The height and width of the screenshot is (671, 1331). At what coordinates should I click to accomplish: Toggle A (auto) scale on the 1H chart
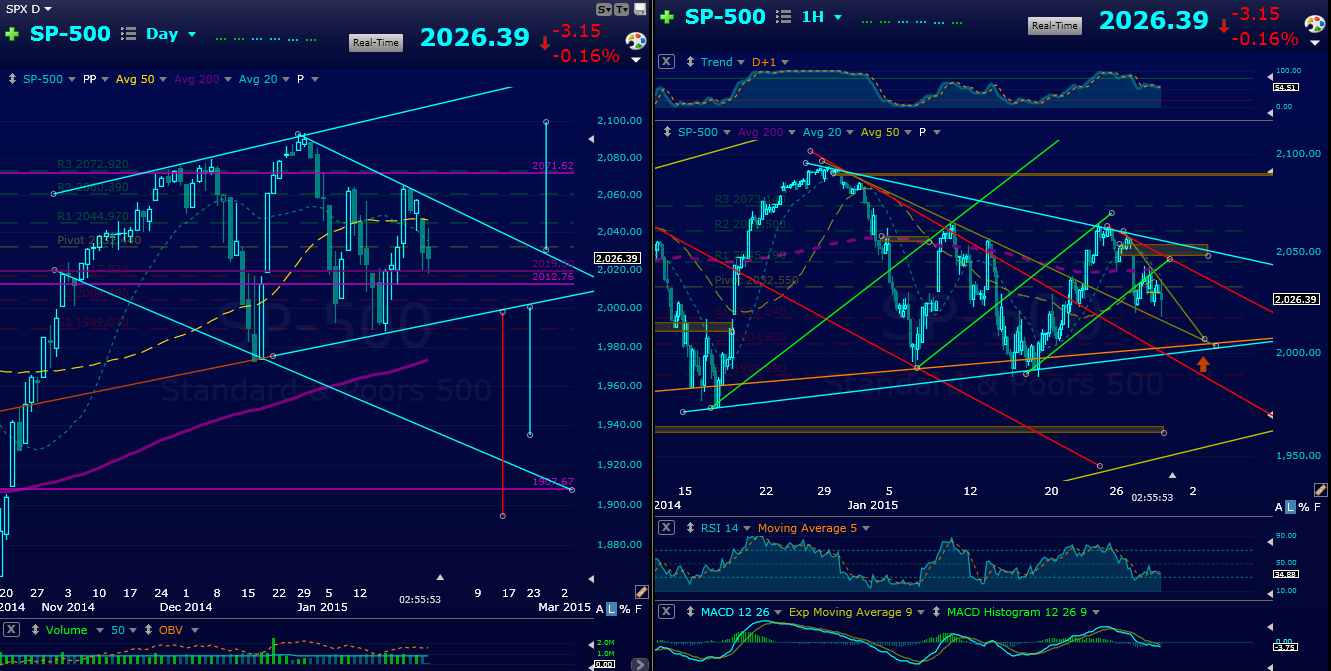pos(1279,508)
